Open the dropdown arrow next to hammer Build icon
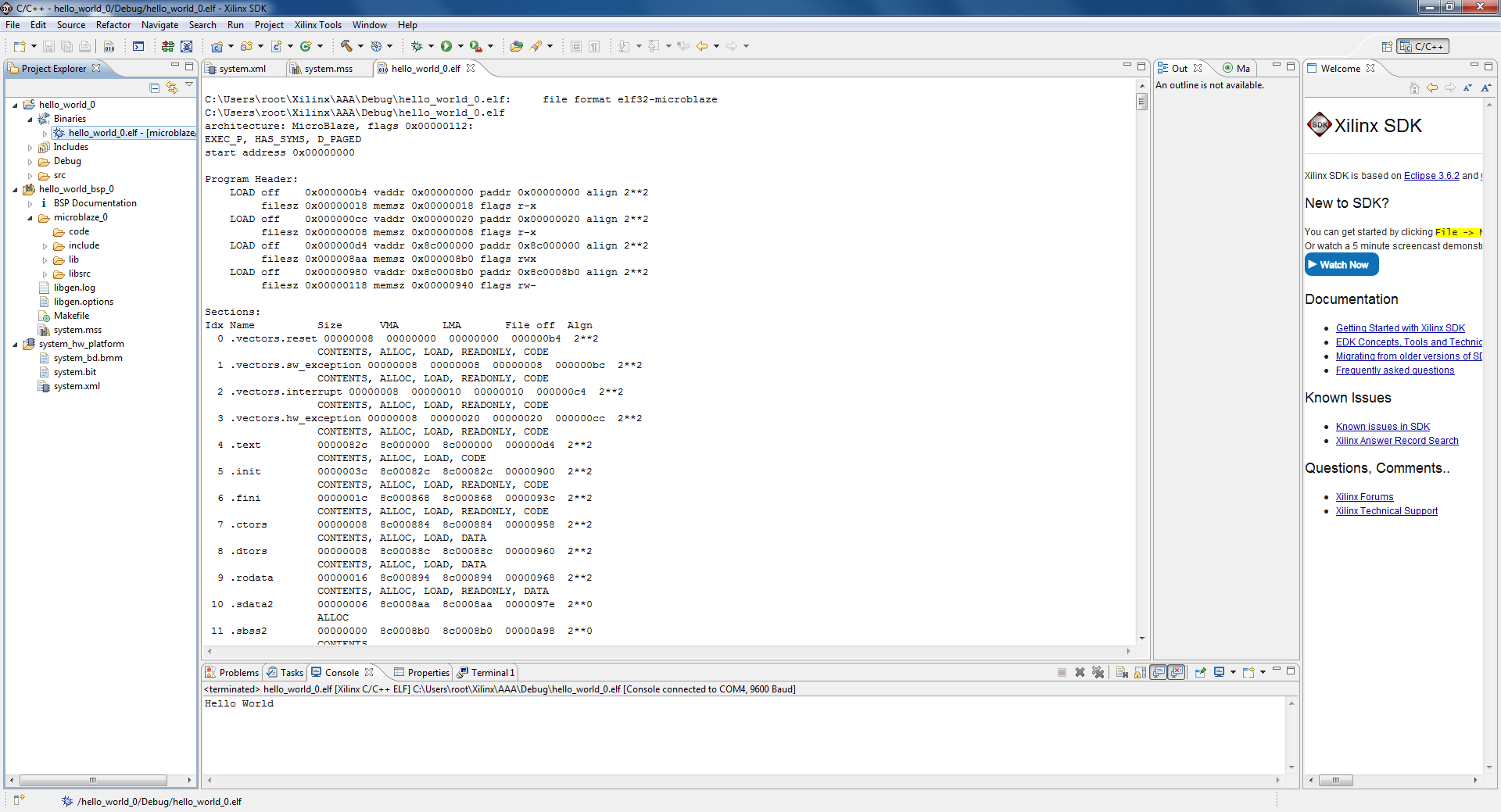Screen dimensions: 1501x812 click(360, 46)
